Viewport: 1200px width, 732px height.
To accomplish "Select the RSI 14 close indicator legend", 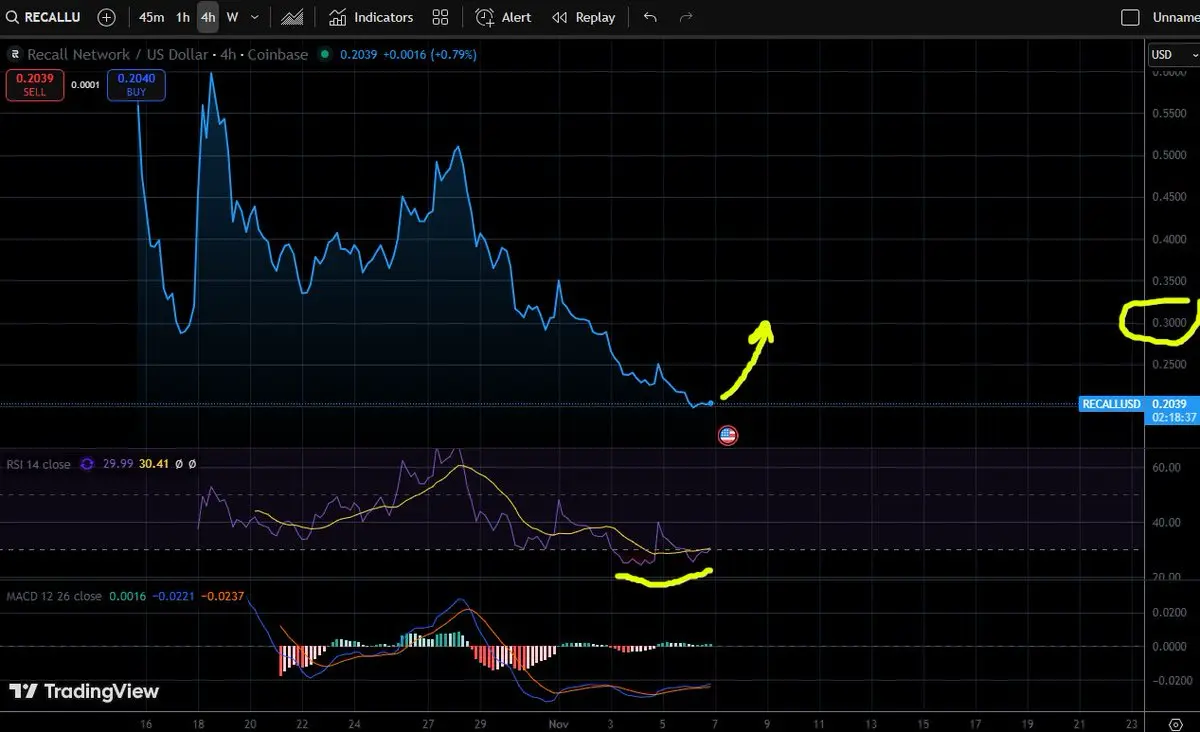I will tap(40, 464).
